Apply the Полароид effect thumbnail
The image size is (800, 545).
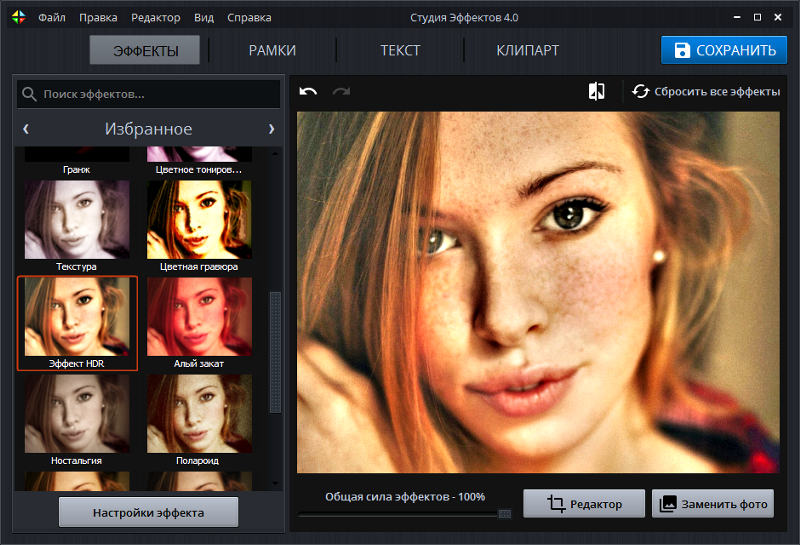coord(199,414)
